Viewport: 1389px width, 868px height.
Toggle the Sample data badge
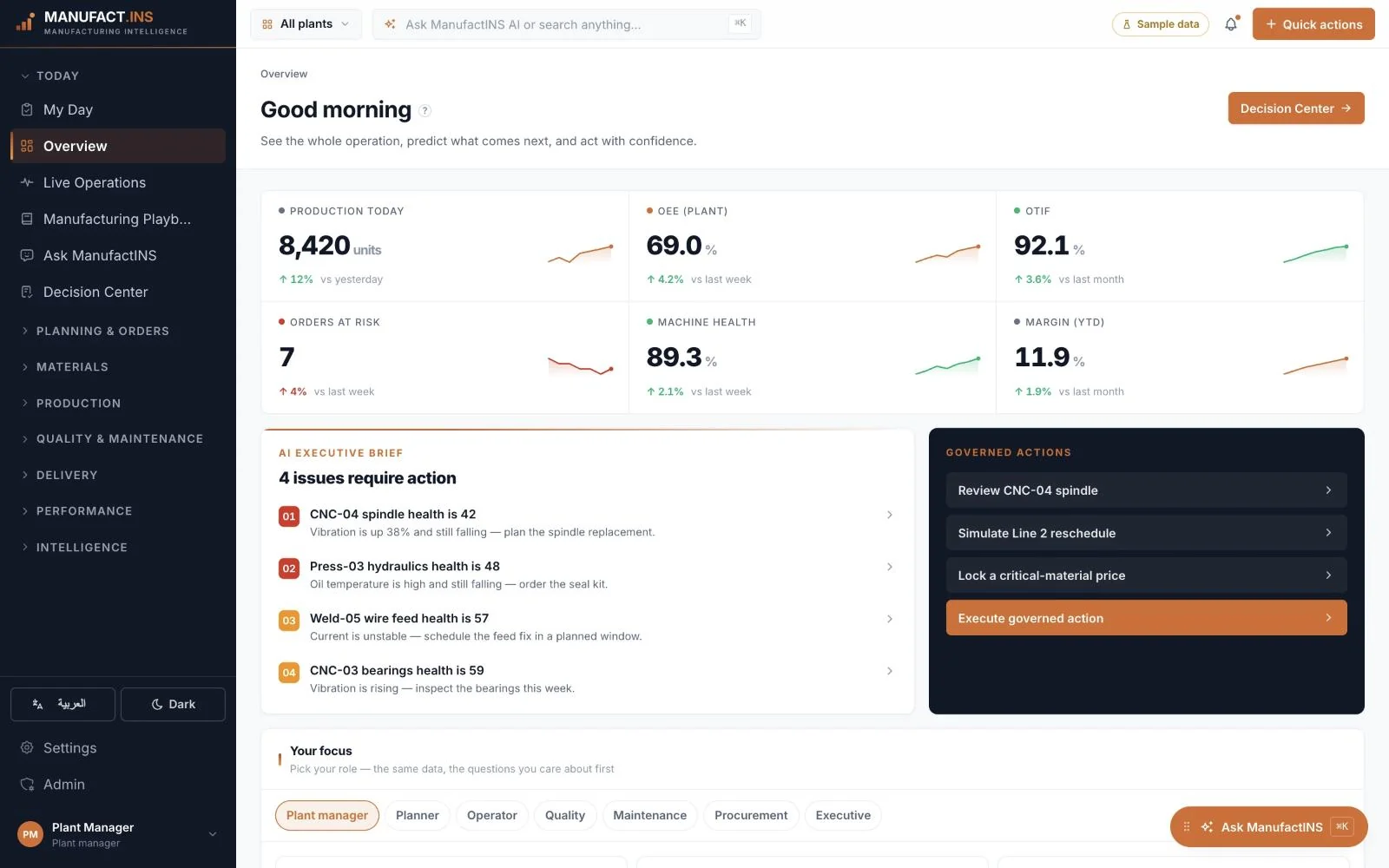pyautogui.click(x=1161, y=24)
